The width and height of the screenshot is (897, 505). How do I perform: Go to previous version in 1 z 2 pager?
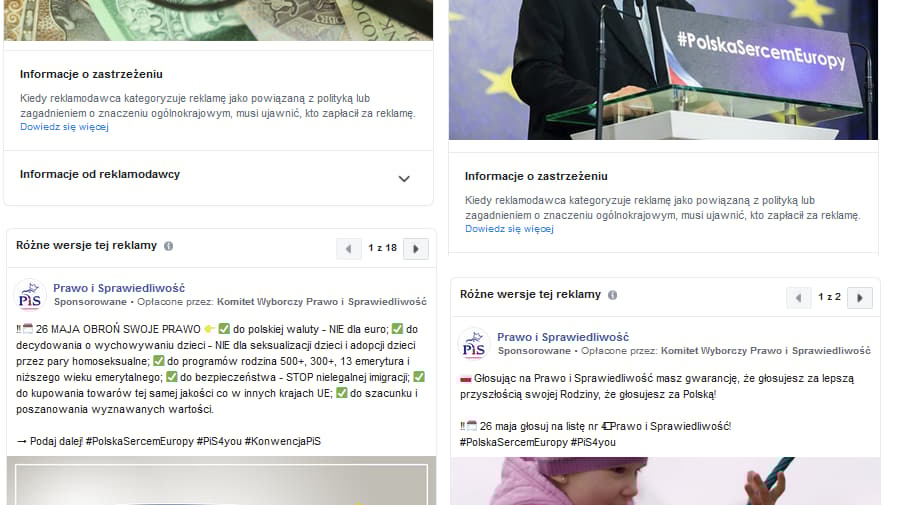pos(798,297)
